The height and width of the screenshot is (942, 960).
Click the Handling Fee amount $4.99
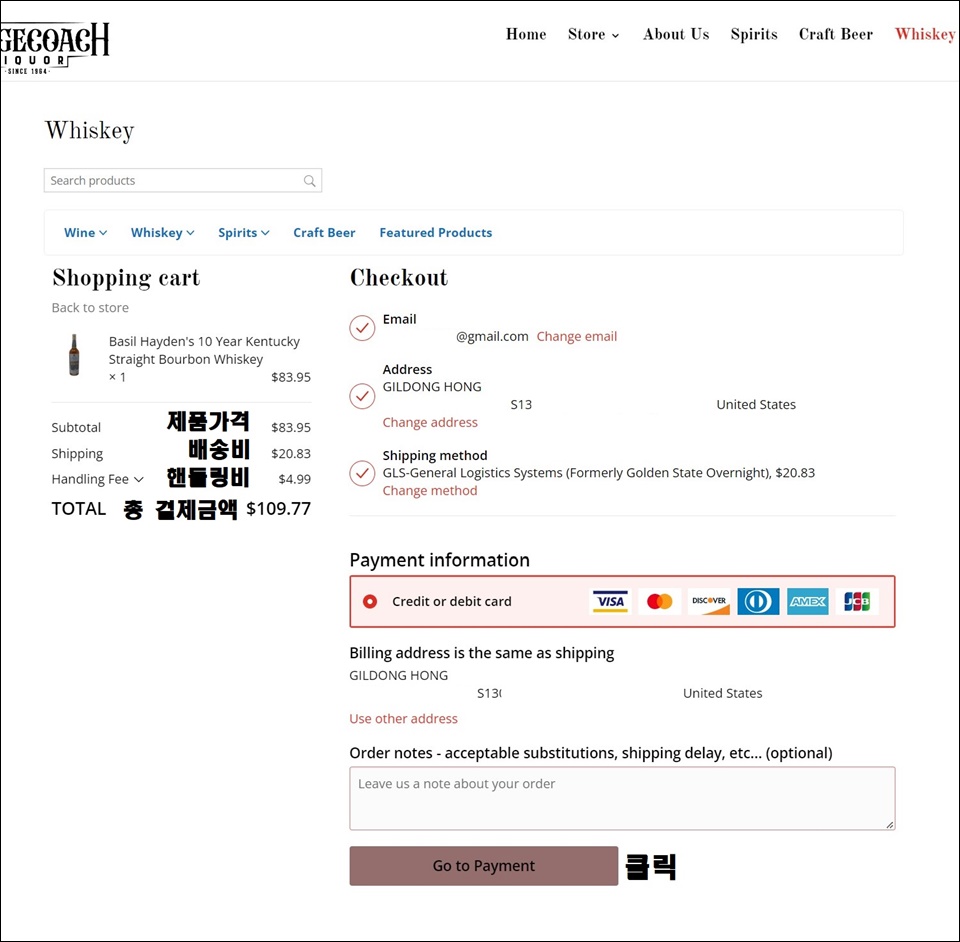pos(294,479)
